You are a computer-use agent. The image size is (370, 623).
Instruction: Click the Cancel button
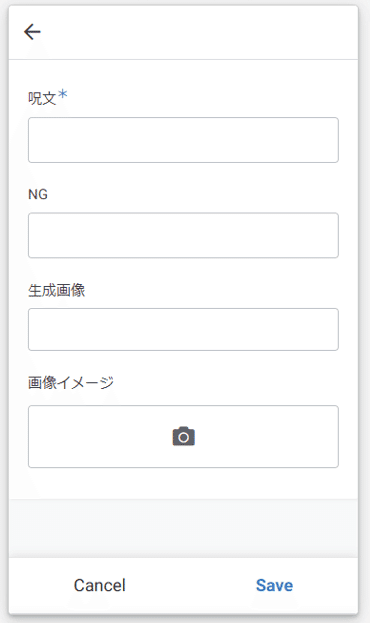(x=100, y=585)
